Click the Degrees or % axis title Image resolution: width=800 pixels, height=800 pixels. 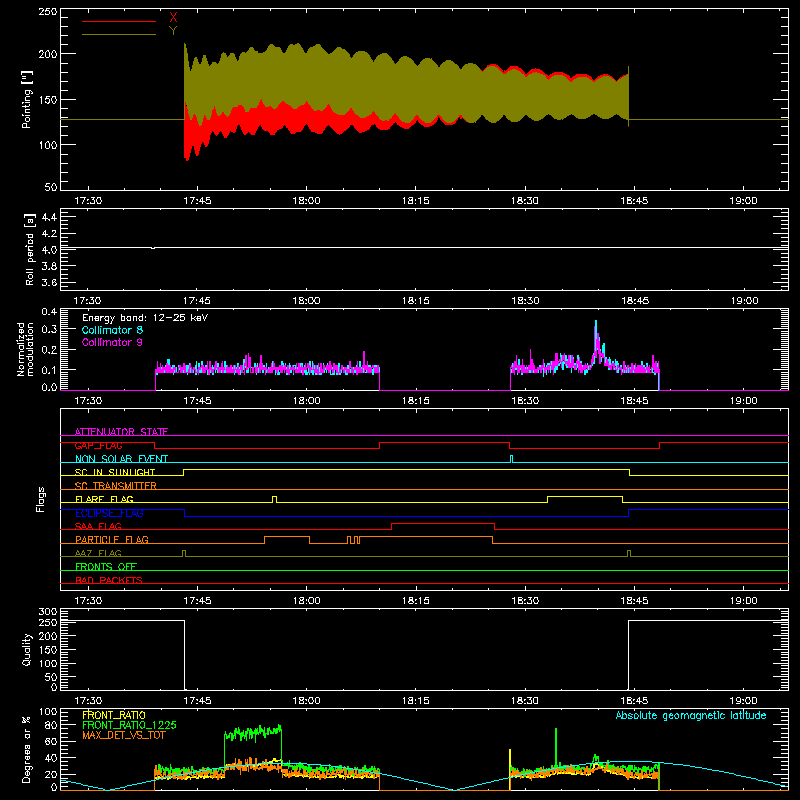tap(27, 749)
